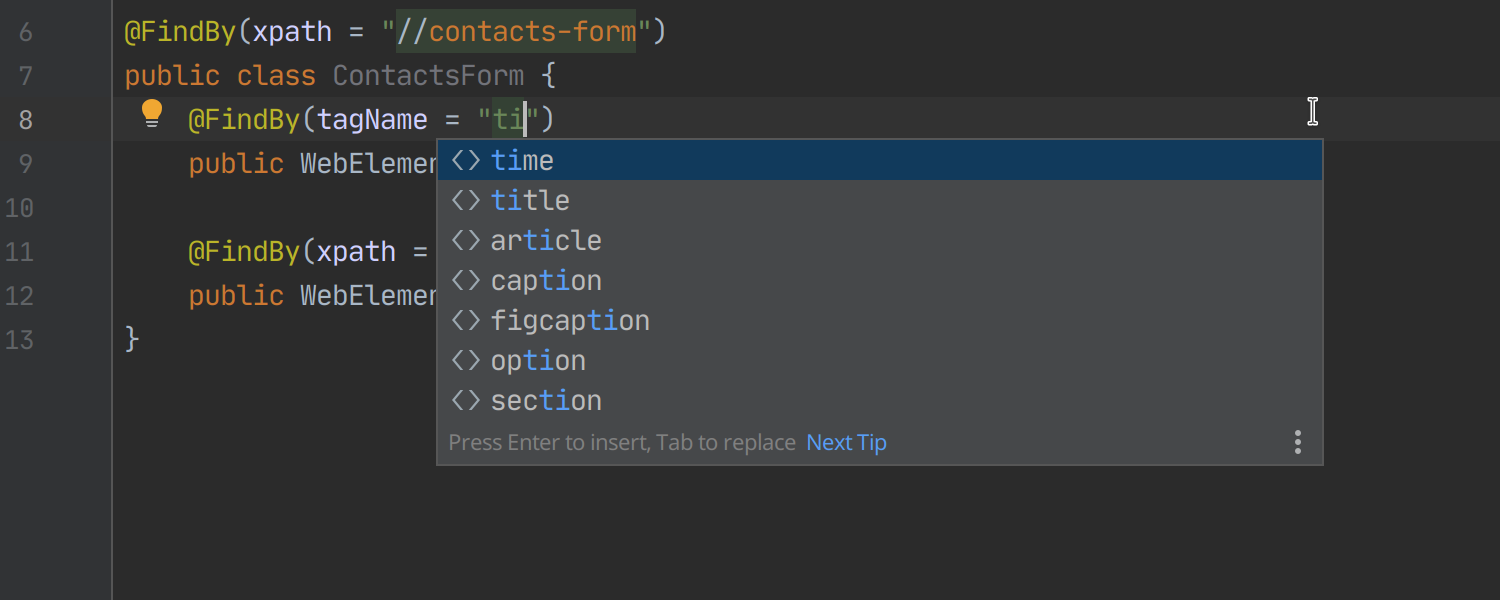Image resolution: width=1500 pixels, height=600 pixels.
Task: Click the tag icon beside option
Action: point(466,360)
